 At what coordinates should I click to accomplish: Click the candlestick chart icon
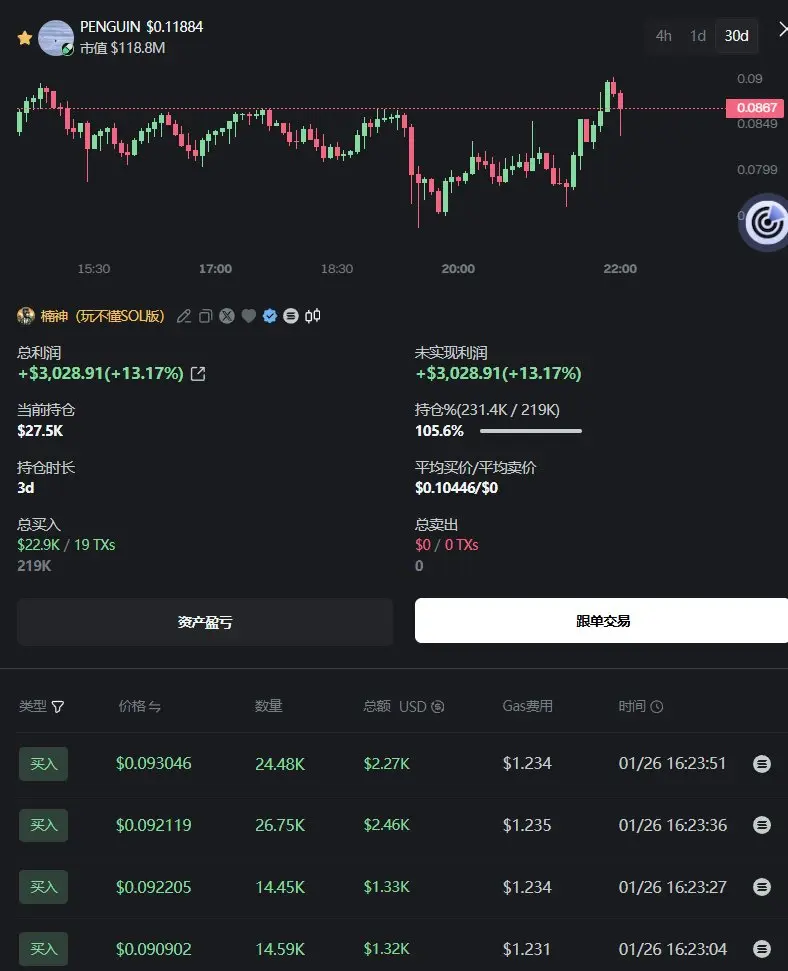313,316
